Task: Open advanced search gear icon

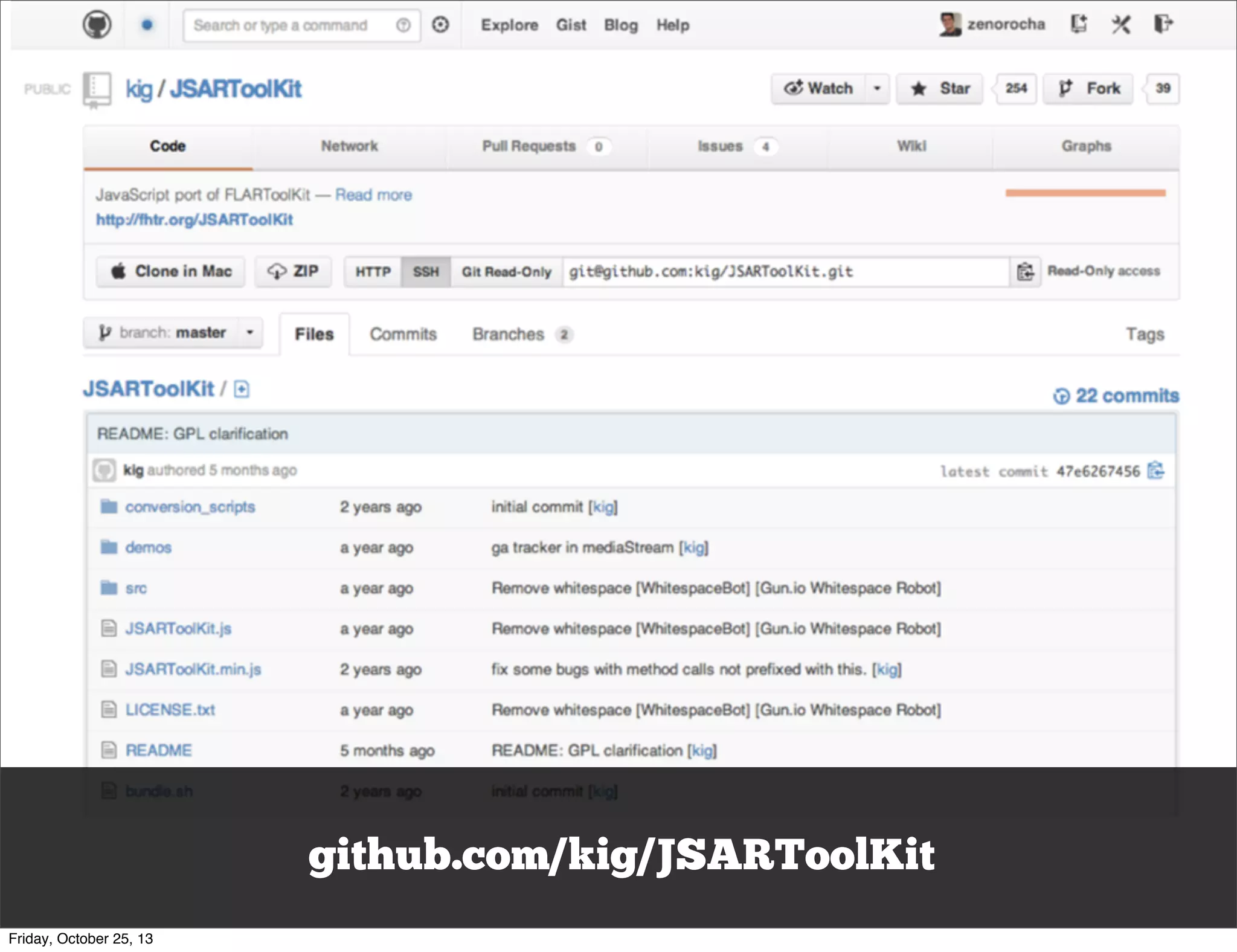Action: [440, 25]
